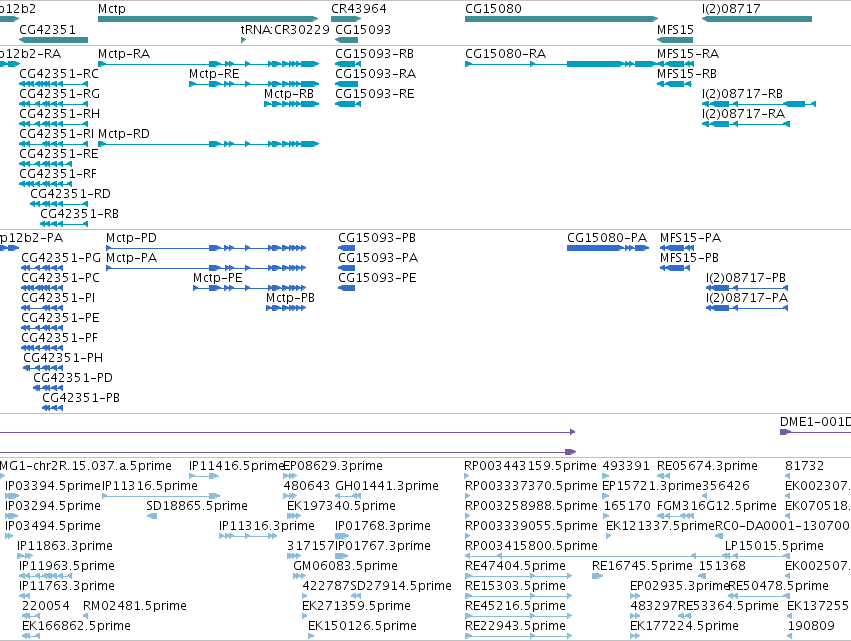Select tRNA:CR30229 feature label
851x641 pixels.
(285, 29)
